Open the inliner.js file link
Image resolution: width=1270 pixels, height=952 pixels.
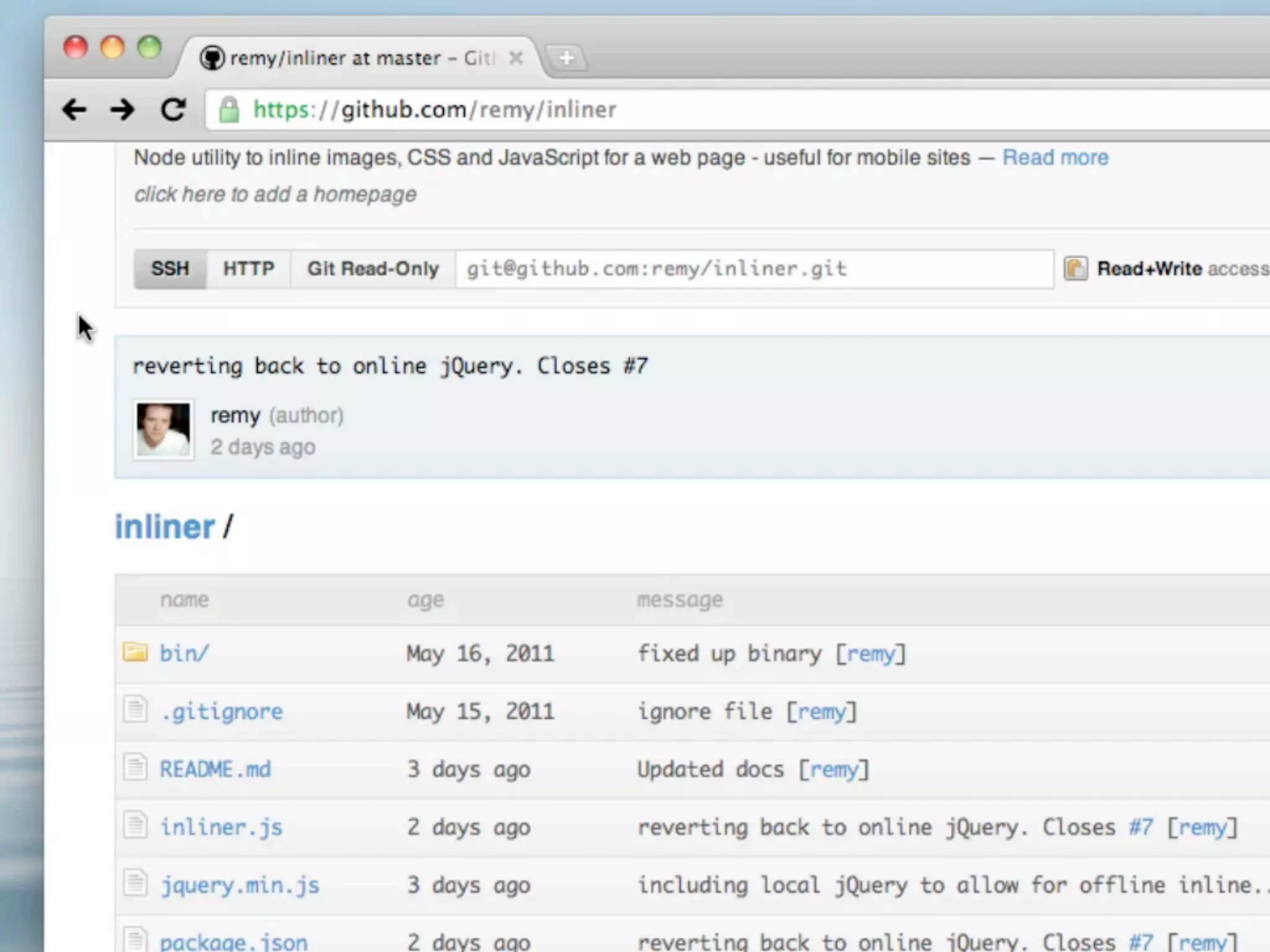(221, 827)
